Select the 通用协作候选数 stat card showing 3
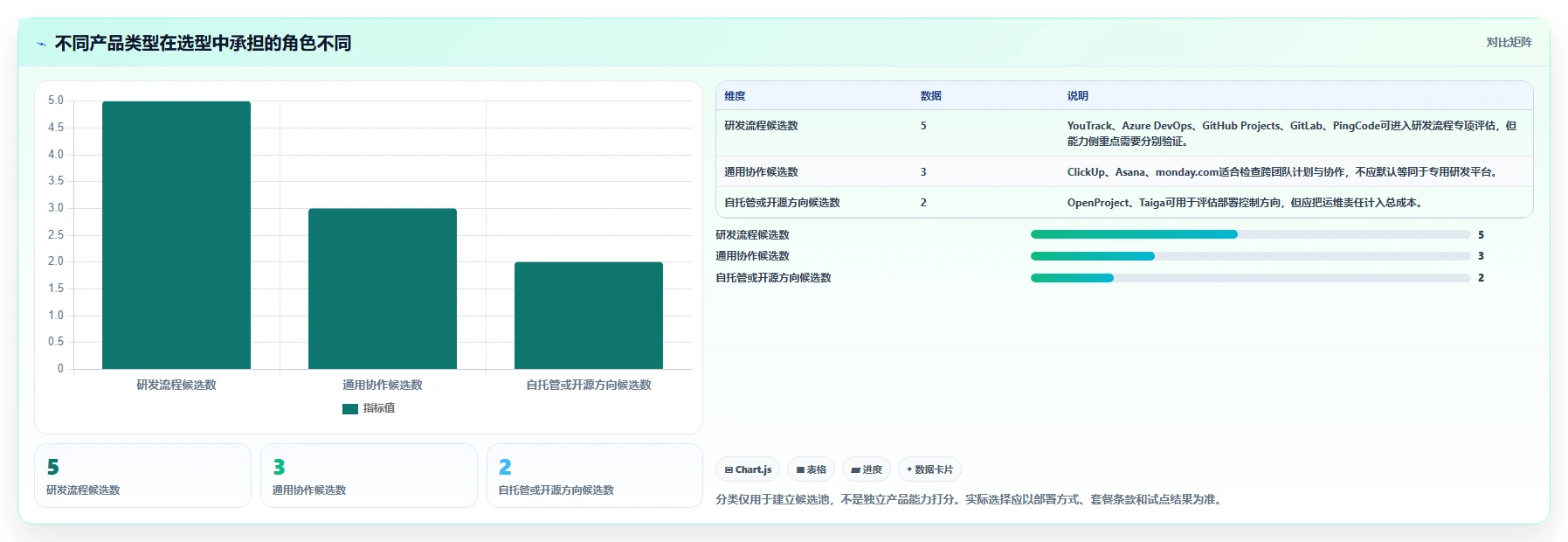Screen dimensions: 1568x542 tap(369, 476)
